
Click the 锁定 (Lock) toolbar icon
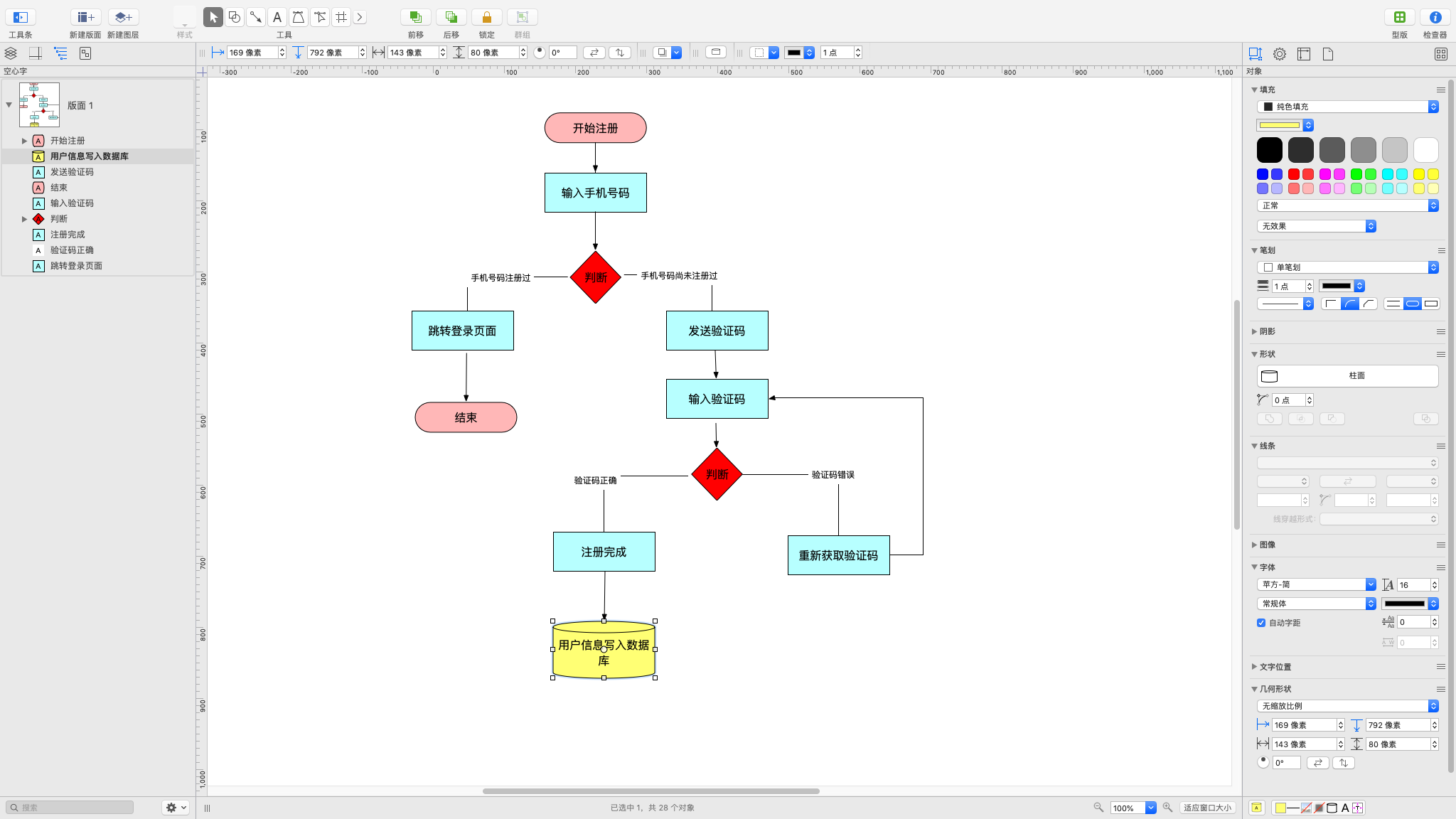pyautogui.click(x=486, y=17)
